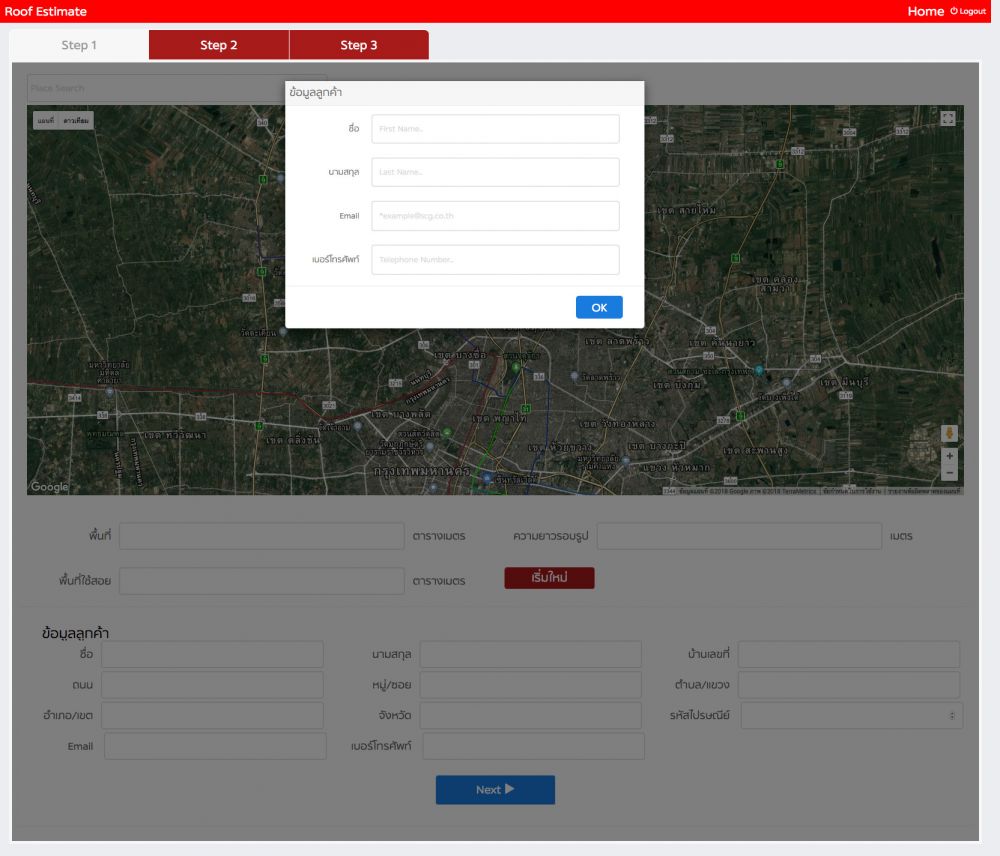Switch map to satellite (ดาวเทียม) view
Viewport: 1000px width, 856px height.
click(x=77, y=121)
